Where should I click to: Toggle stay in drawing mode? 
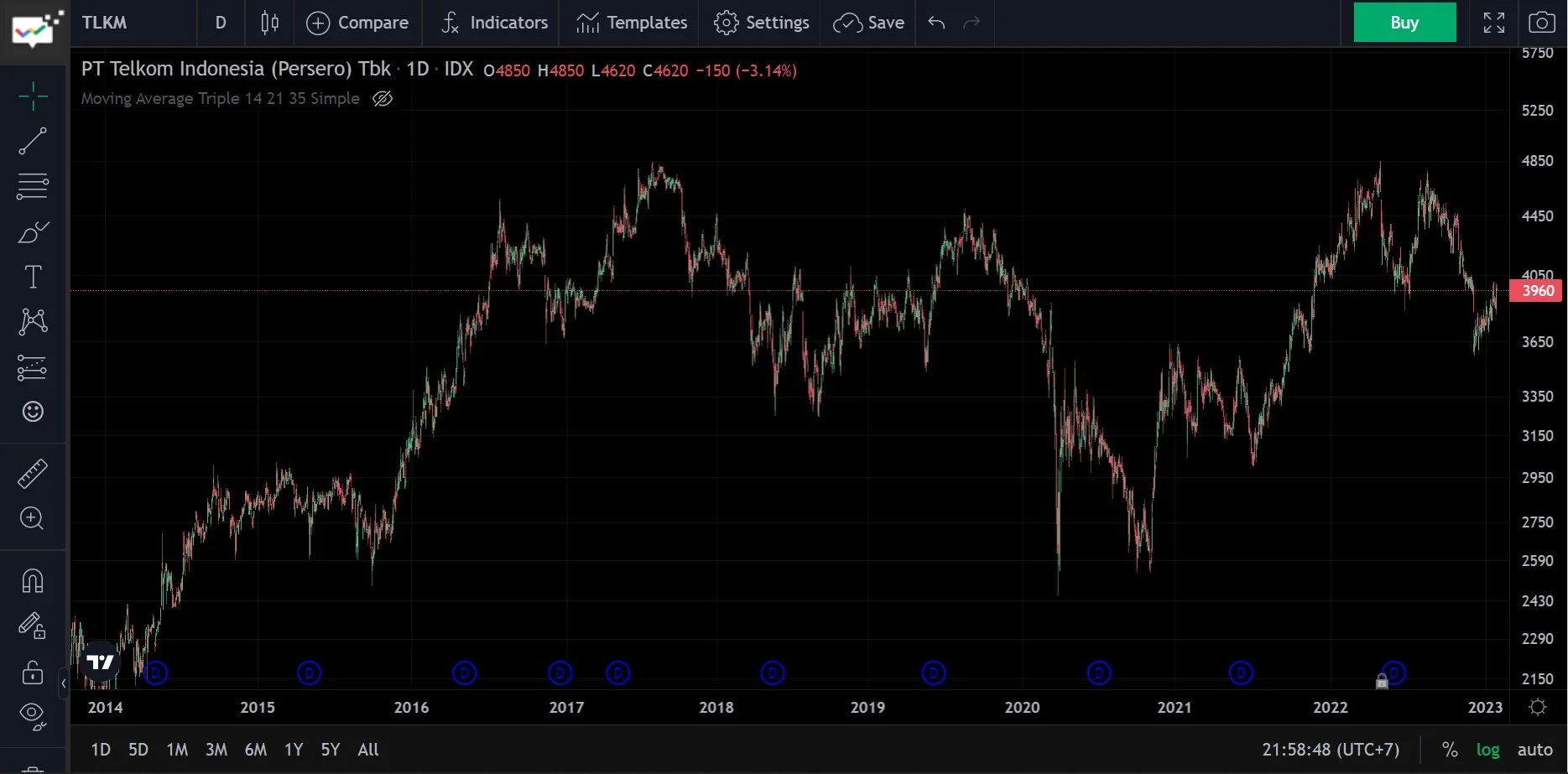33,626
